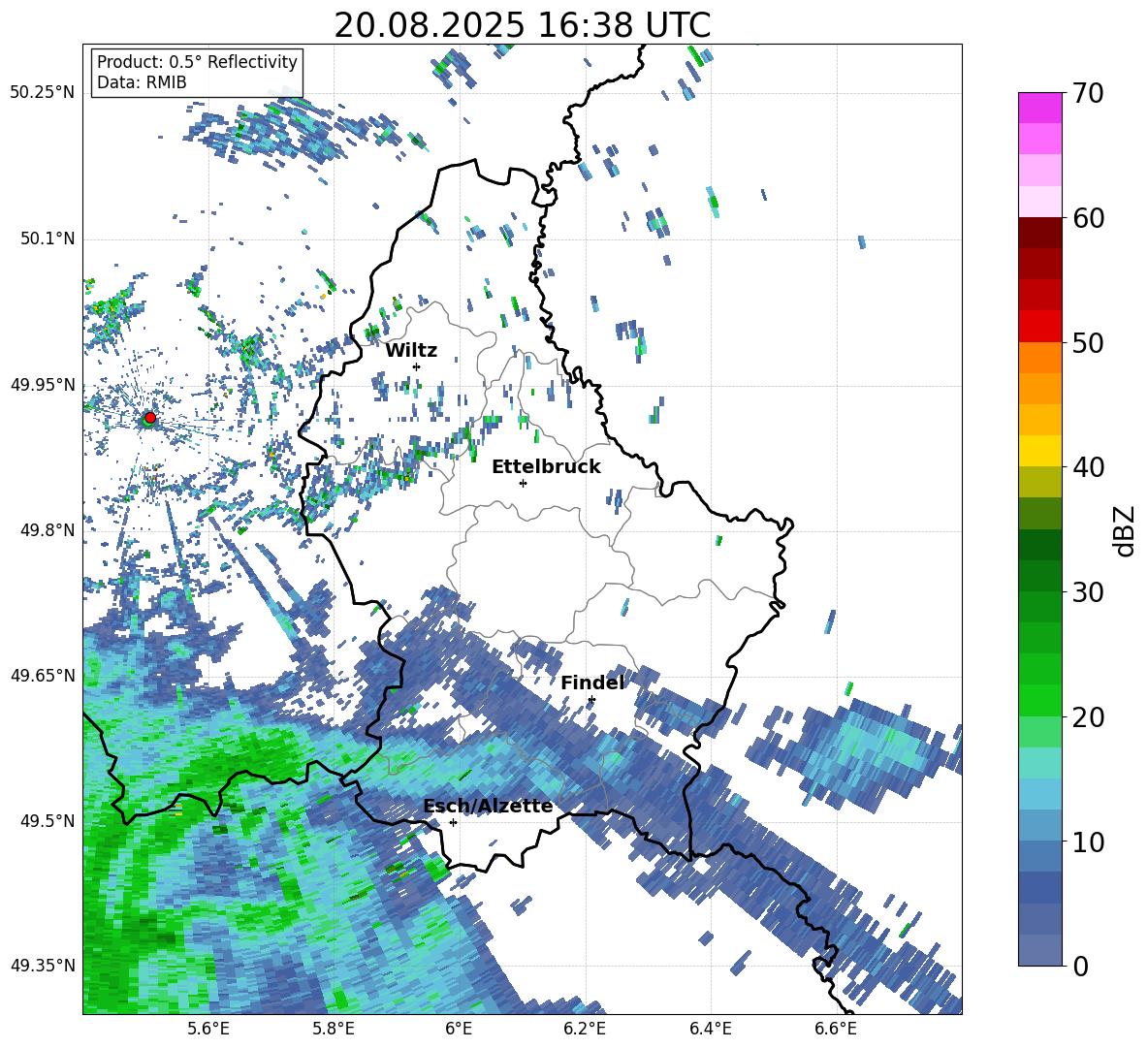Click the magenta top swatch of the colorbar
1148x1048 pixels.
point(1039,109)
